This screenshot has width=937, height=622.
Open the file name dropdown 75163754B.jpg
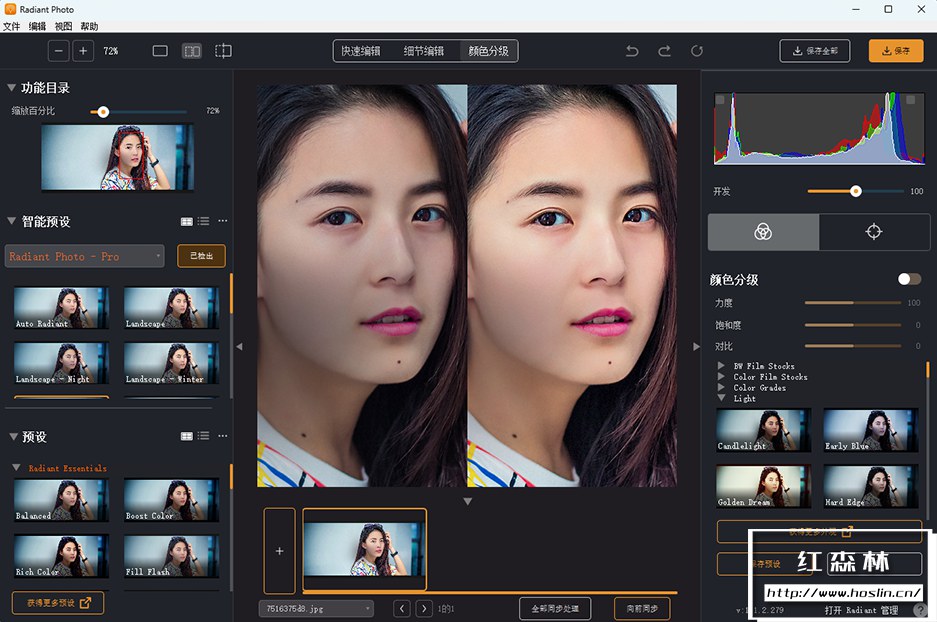[x=316, y=609]
